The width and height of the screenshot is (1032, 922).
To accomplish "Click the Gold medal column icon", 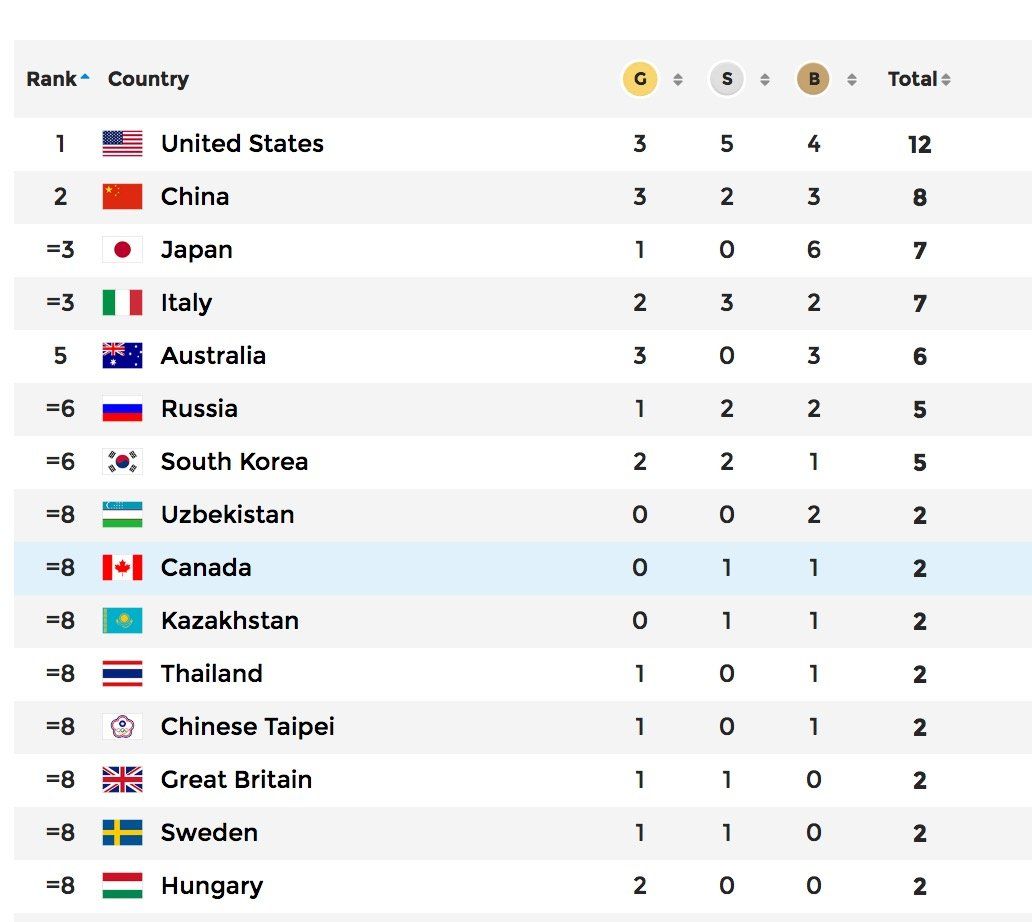I will [640, 79].
